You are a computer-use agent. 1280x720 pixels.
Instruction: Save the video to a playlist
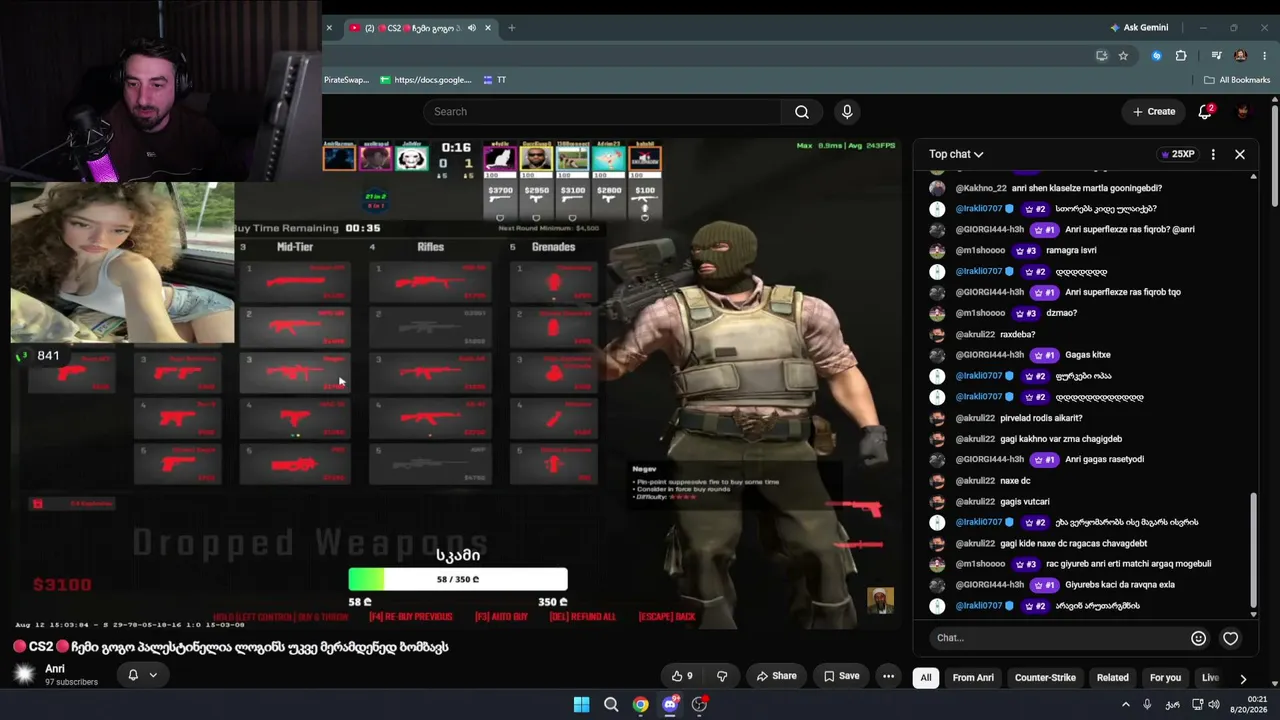click(x=841, y=676)
